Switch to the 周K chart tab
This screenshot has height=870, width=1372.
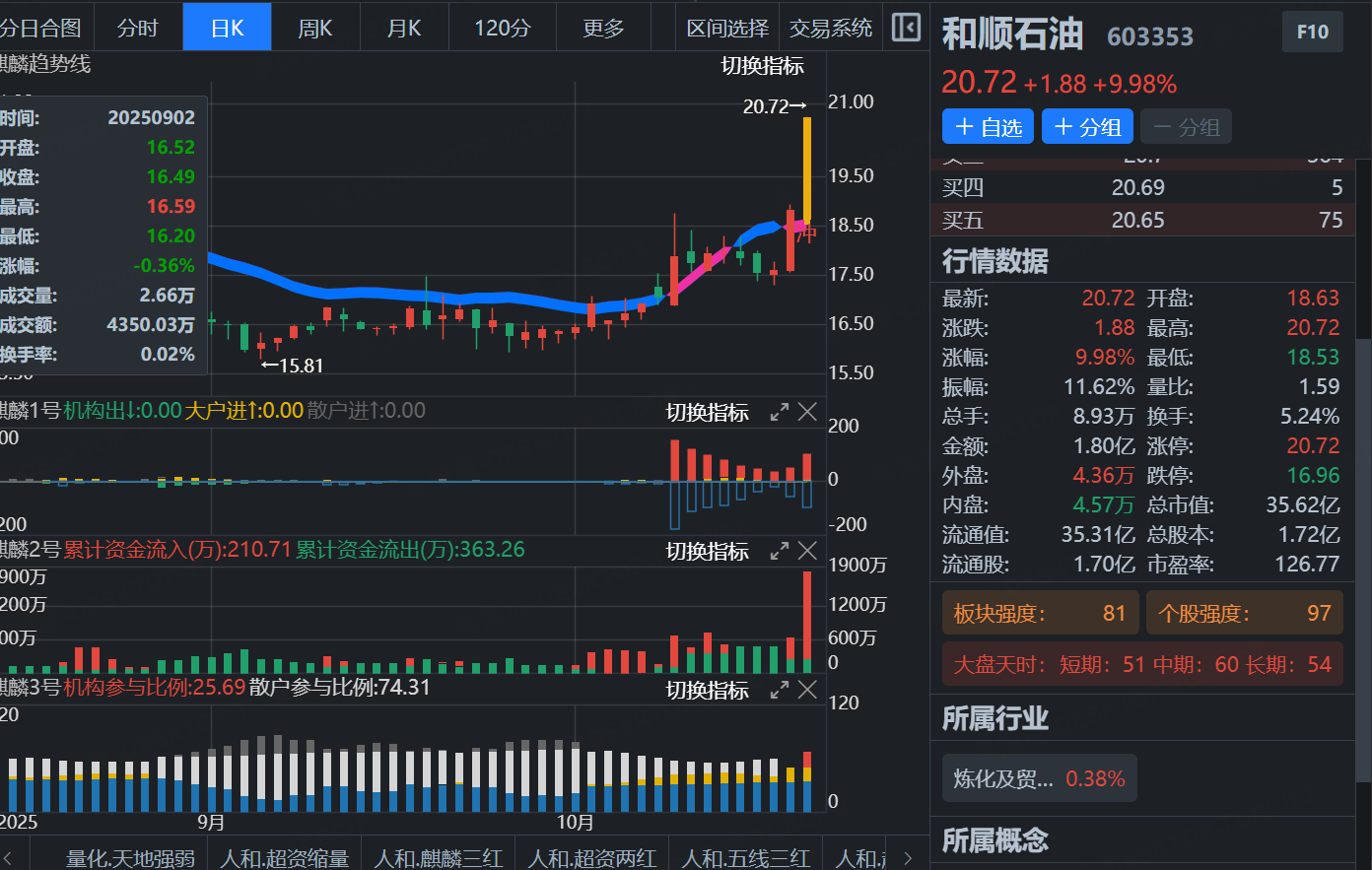(x=315, y=29)
